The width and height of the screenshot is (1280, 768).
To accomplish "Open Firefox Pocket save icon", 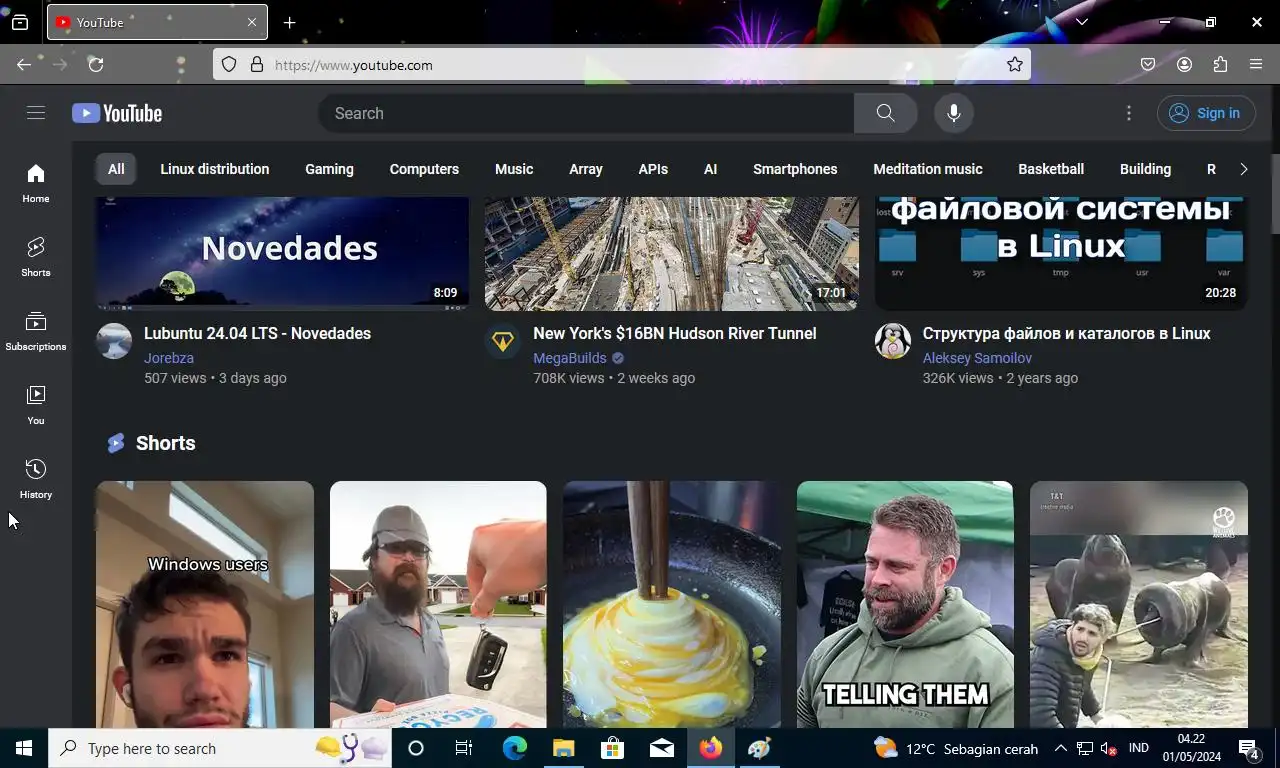I will click(1148, 64).
